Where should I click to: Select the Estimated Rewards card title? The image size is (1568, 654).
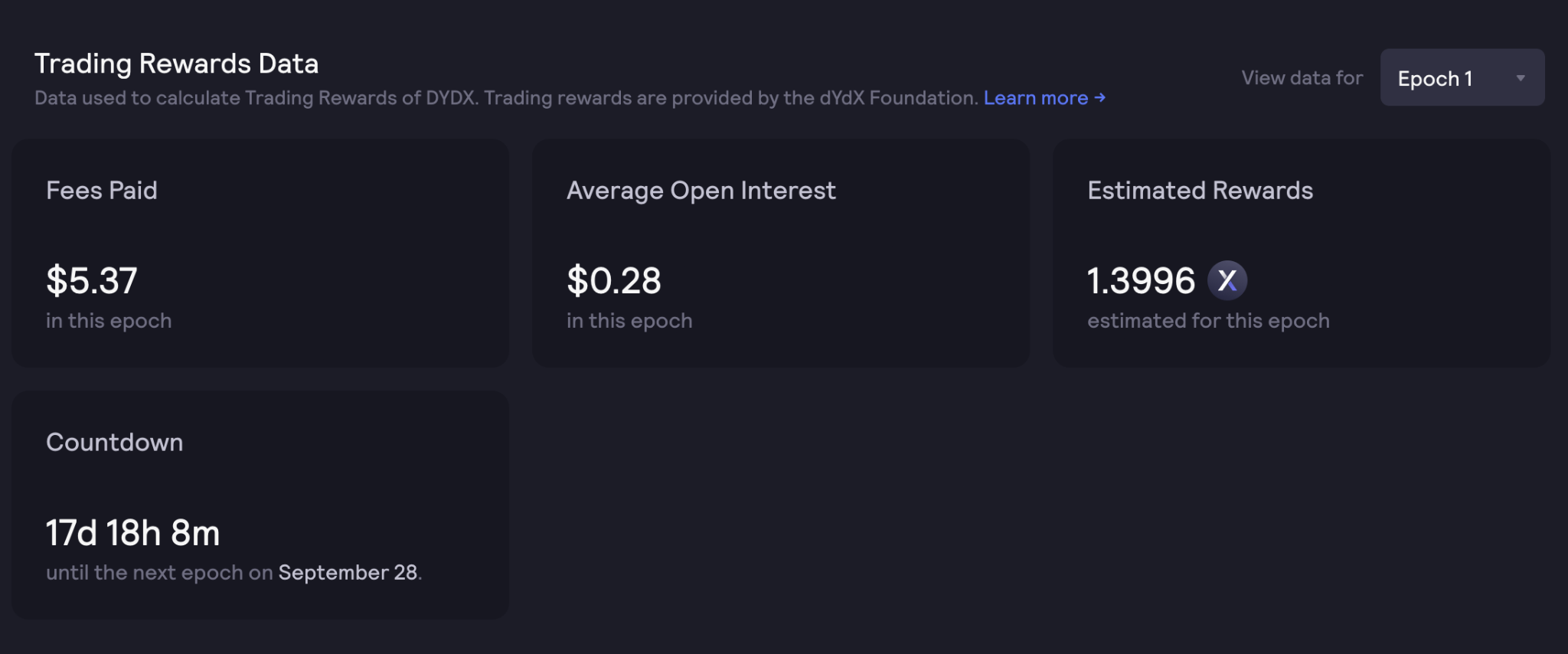(1200, 190)
